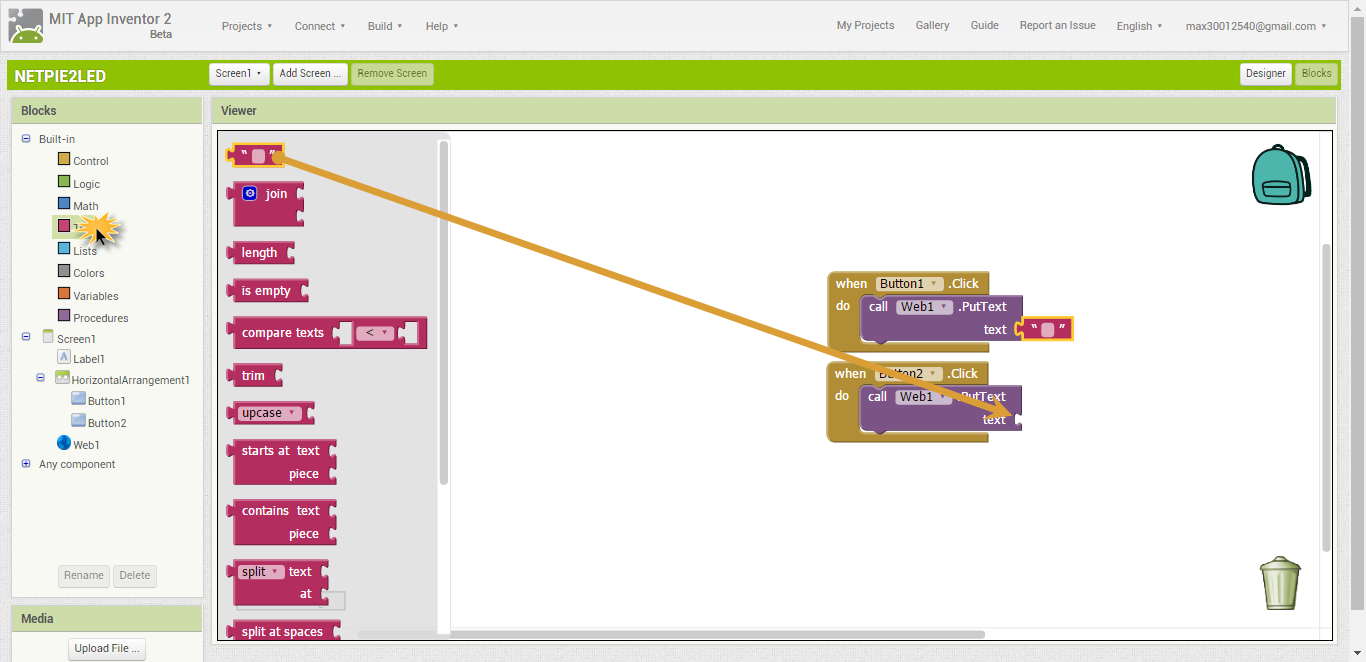The width and height of the screenshot is (1366, 662).
Task: Click the Upload File button
Action: click(x=107, y=648)
